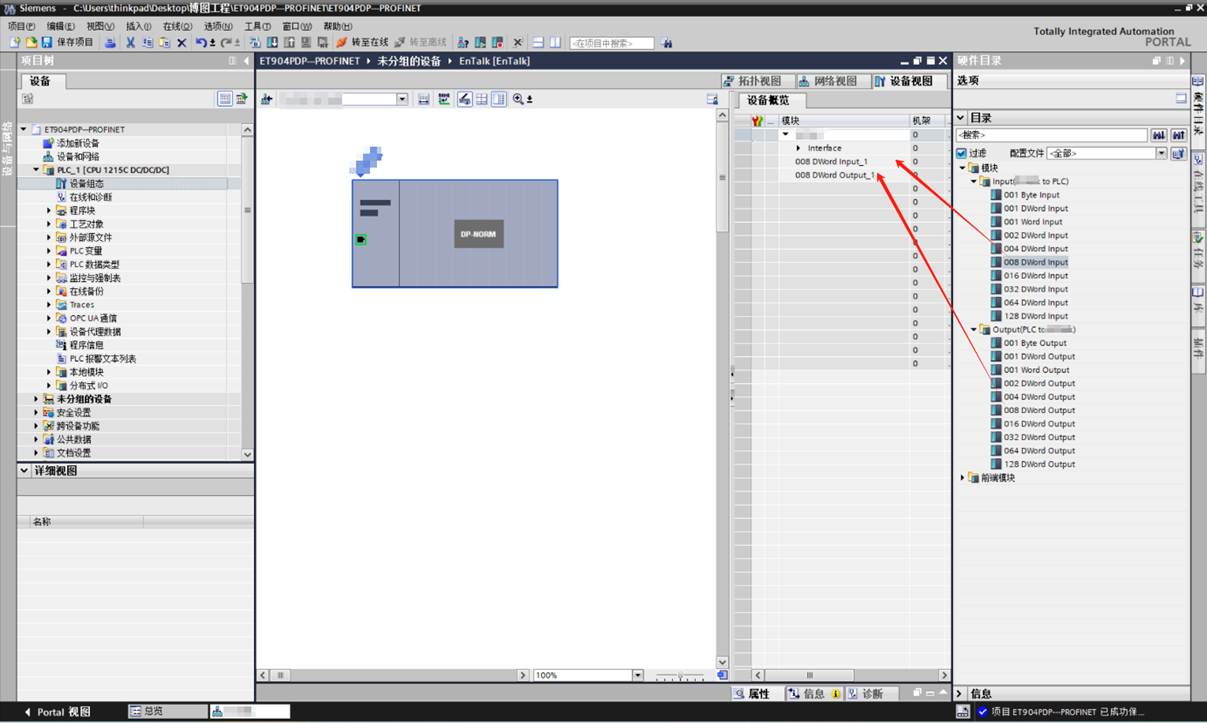
Task: Expand the 前端模块 folder in catalog
Action: point(963,477)
